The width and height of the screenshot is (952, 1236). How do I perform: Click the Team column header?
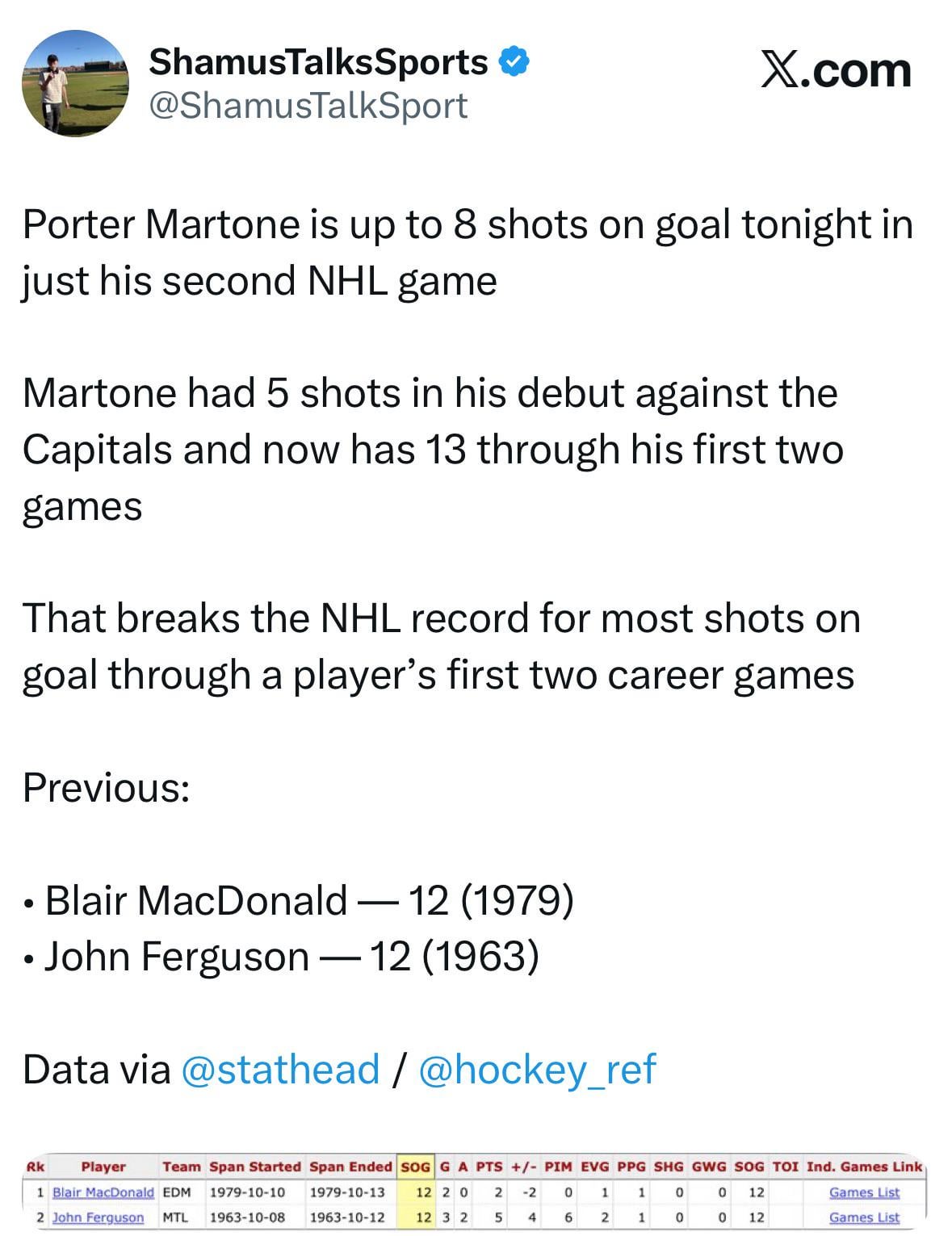pos(182,1167)
